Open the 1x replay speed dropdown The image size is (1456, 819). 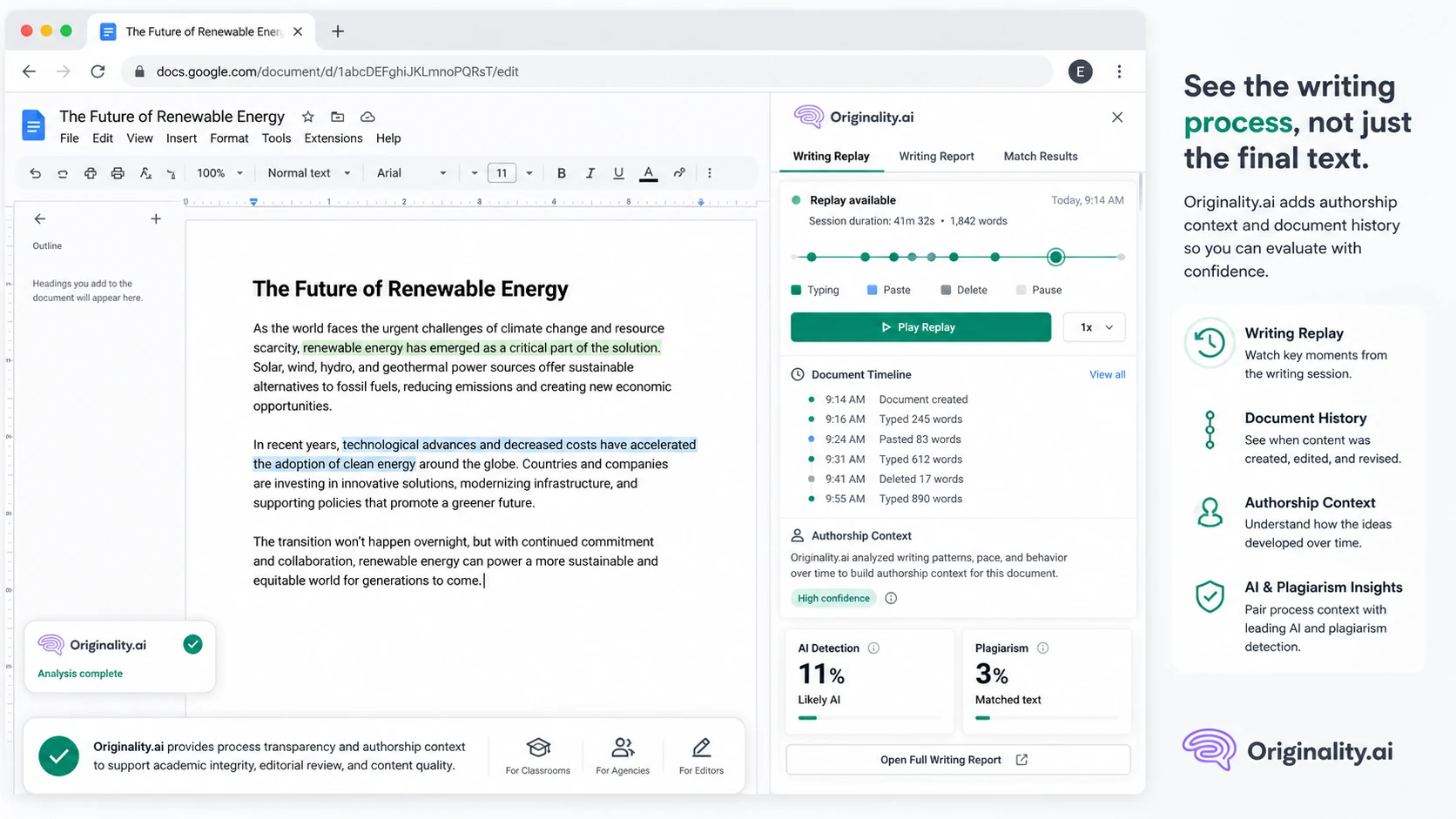1095,327
